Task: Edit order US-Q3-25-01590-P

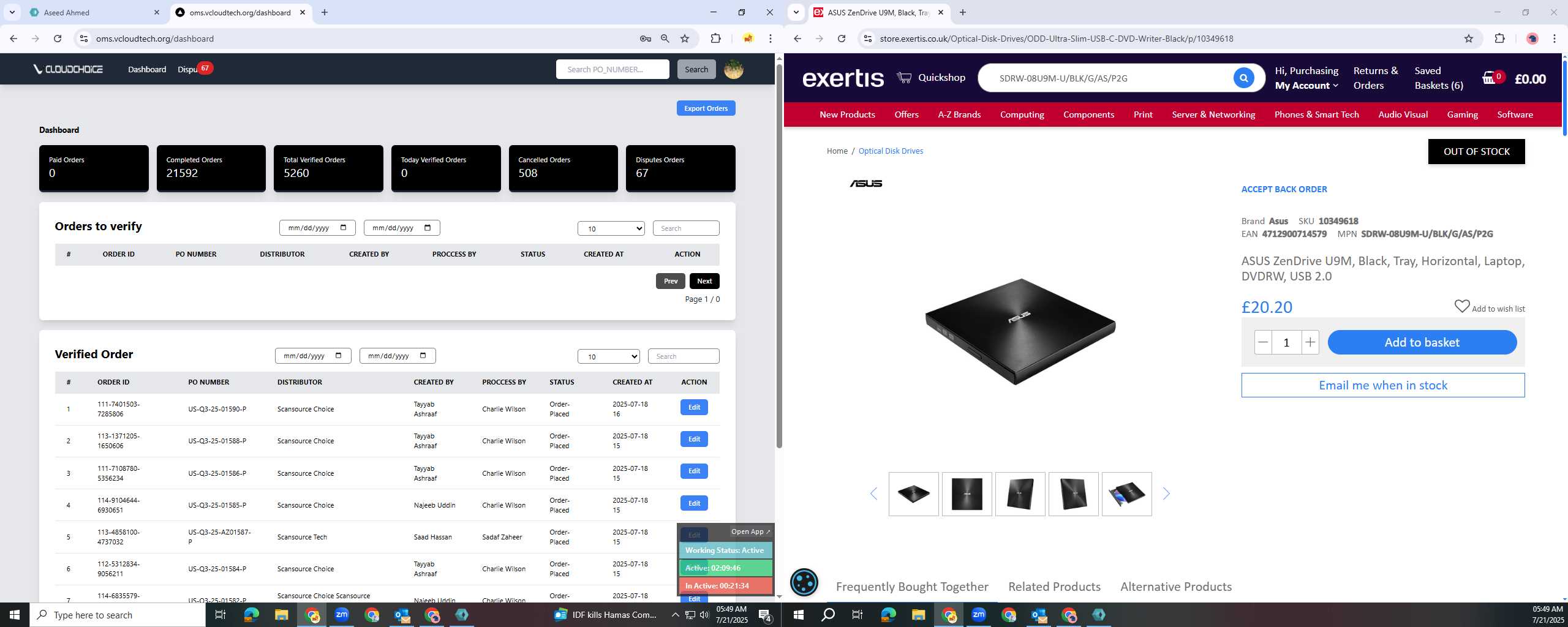Action: click(694, 407)
